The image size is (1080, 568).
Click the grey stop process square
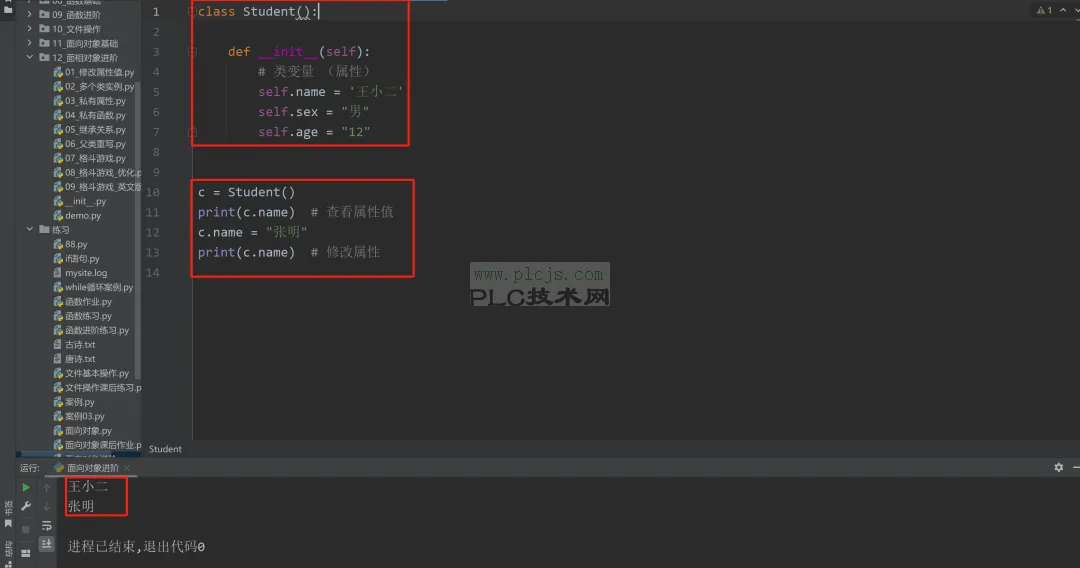point(26,529)
